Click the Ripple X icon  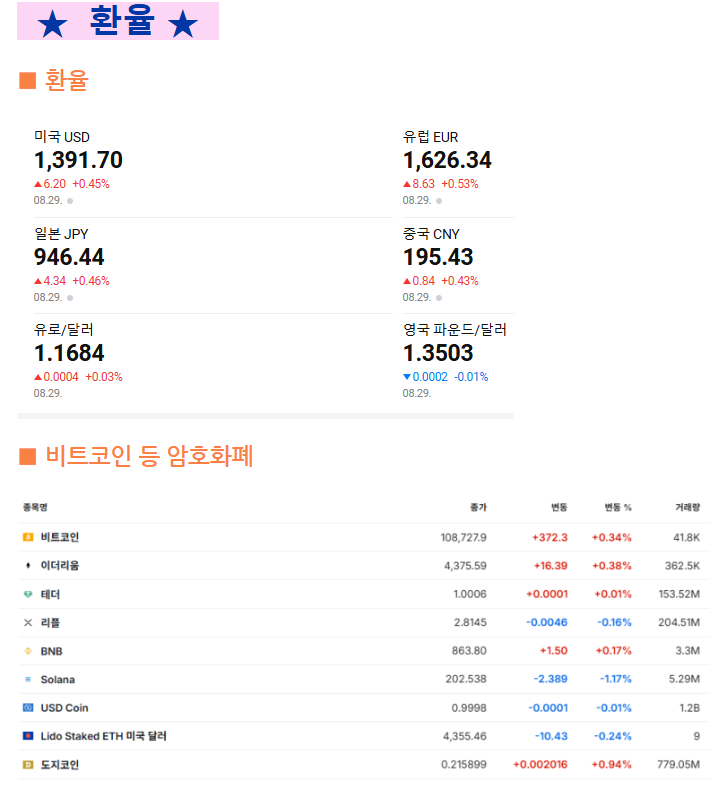click(28, 623)
